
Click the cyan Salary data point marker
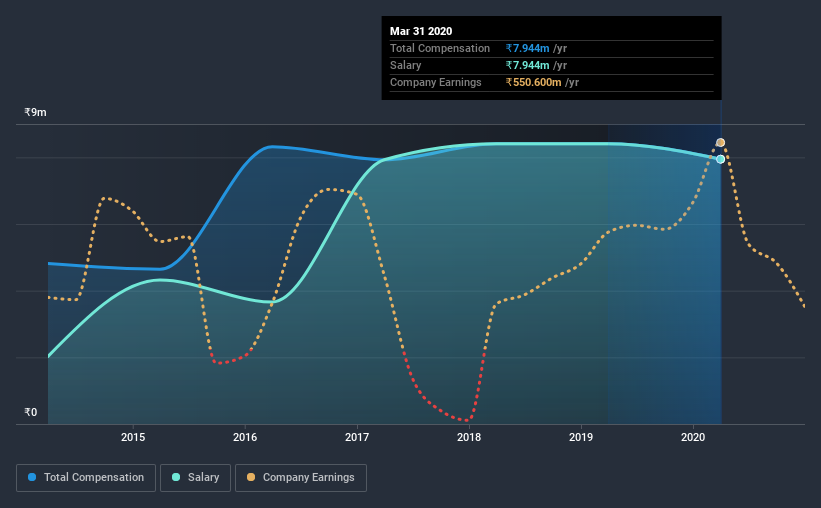pos(720,159)
